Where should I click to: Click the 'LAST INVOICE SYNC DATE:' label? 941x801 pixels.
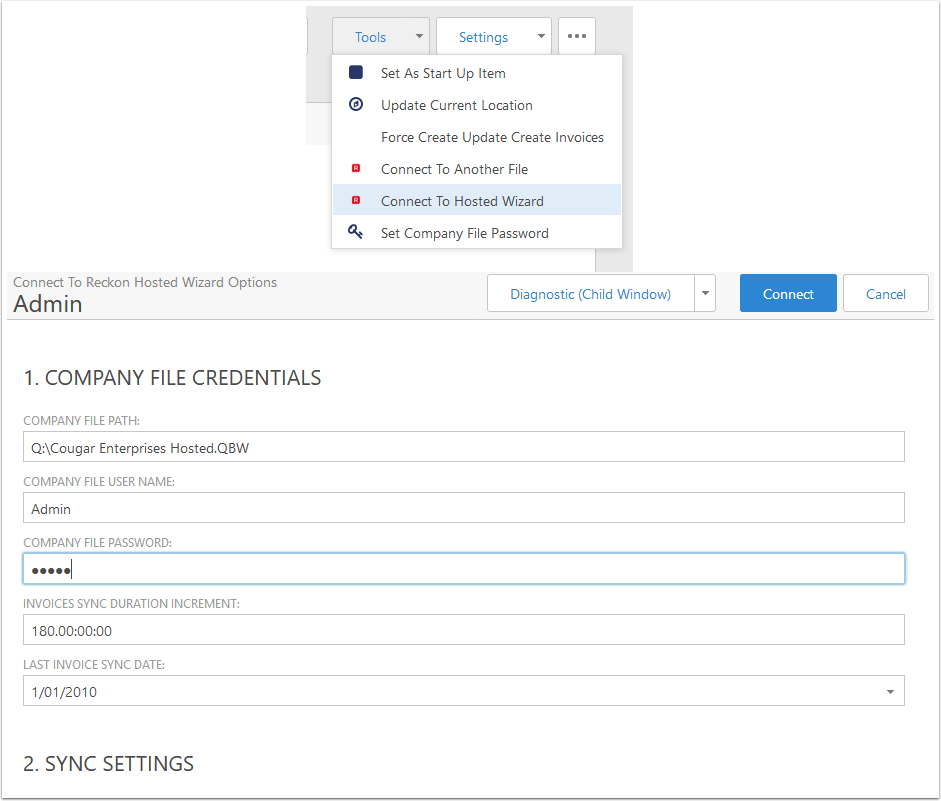point(94,665)
